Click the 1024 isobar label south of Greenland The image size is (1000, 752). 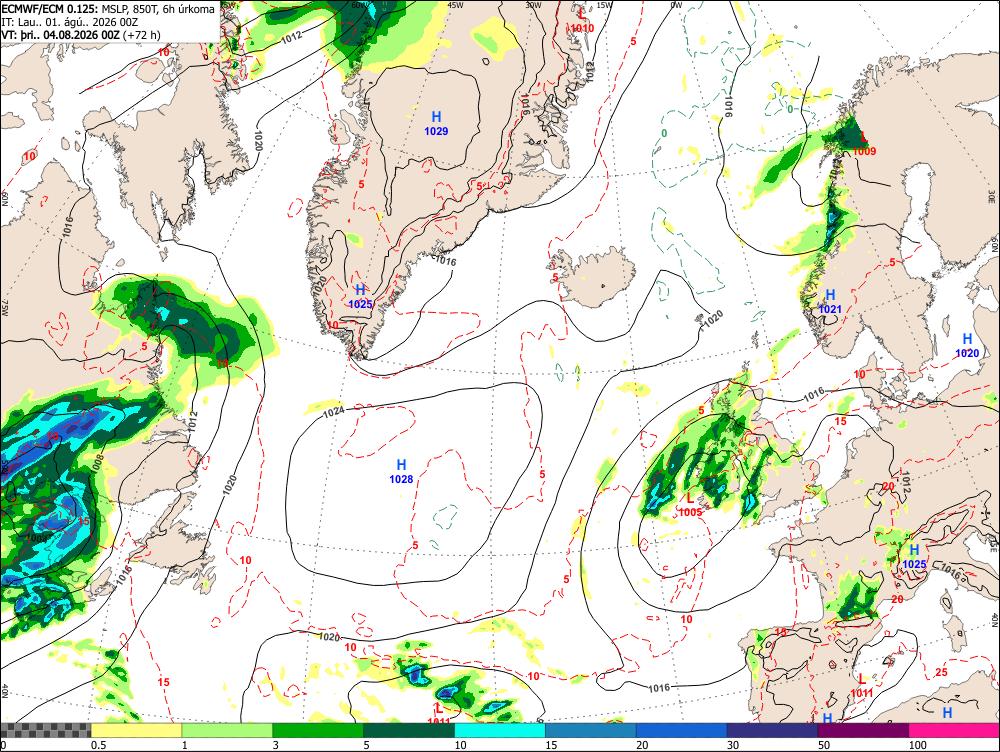click(x=334, y=412)
